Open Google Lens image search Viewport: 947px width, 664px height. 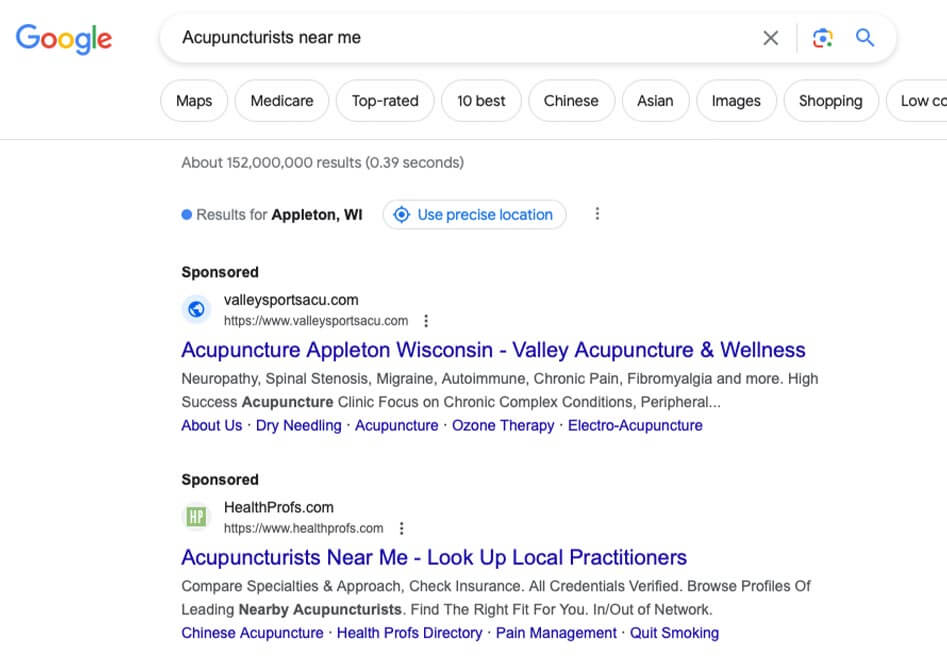point(822,38)
